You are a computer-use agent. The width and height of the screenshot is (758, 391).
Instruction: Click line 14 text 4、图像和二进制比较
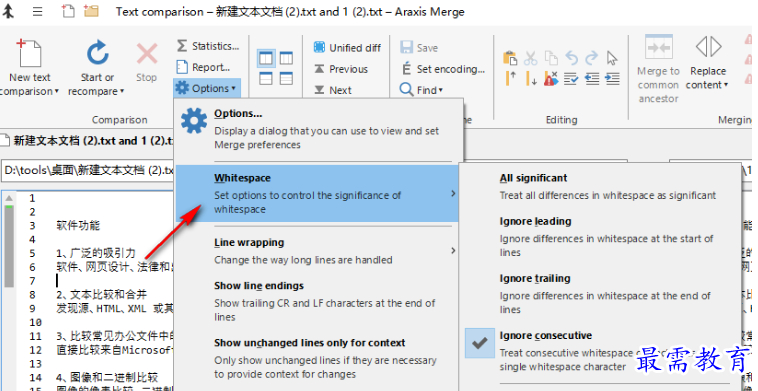(x=107, y=377)
